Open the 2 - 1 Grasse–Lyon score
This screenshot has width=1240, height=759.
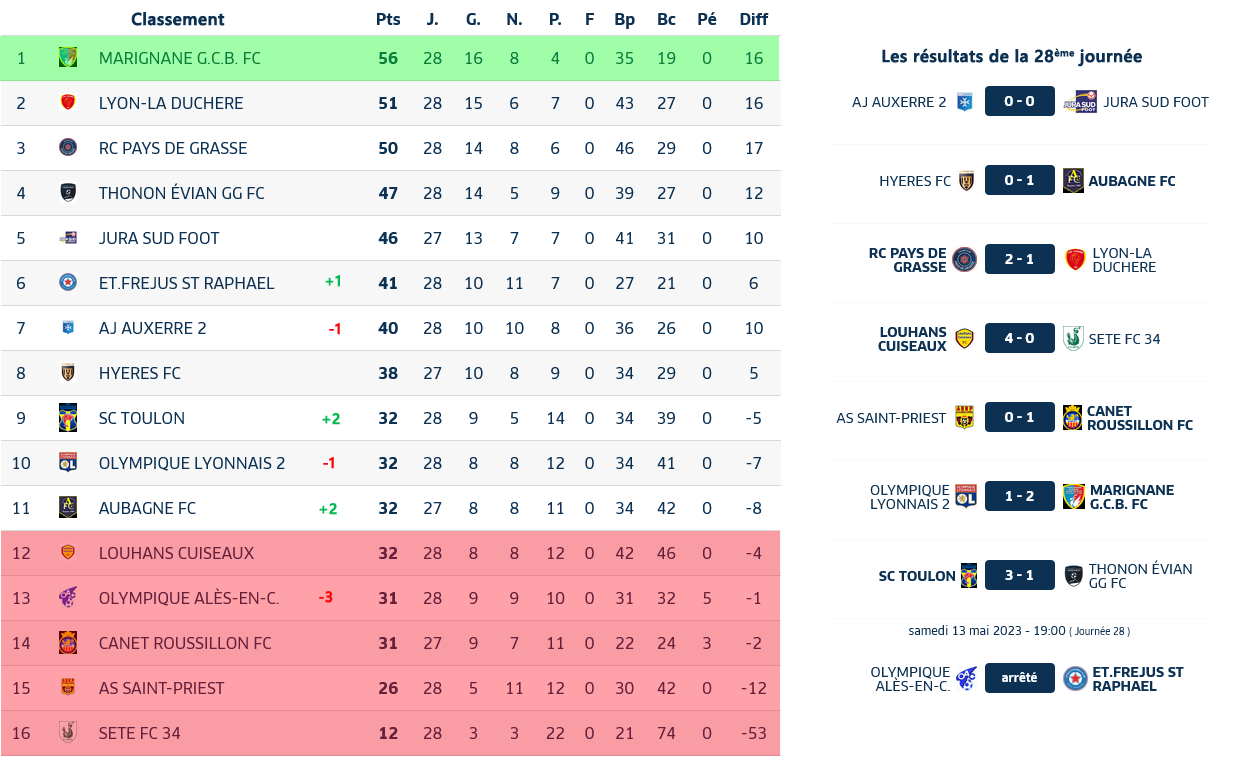tap(1019, 260)
